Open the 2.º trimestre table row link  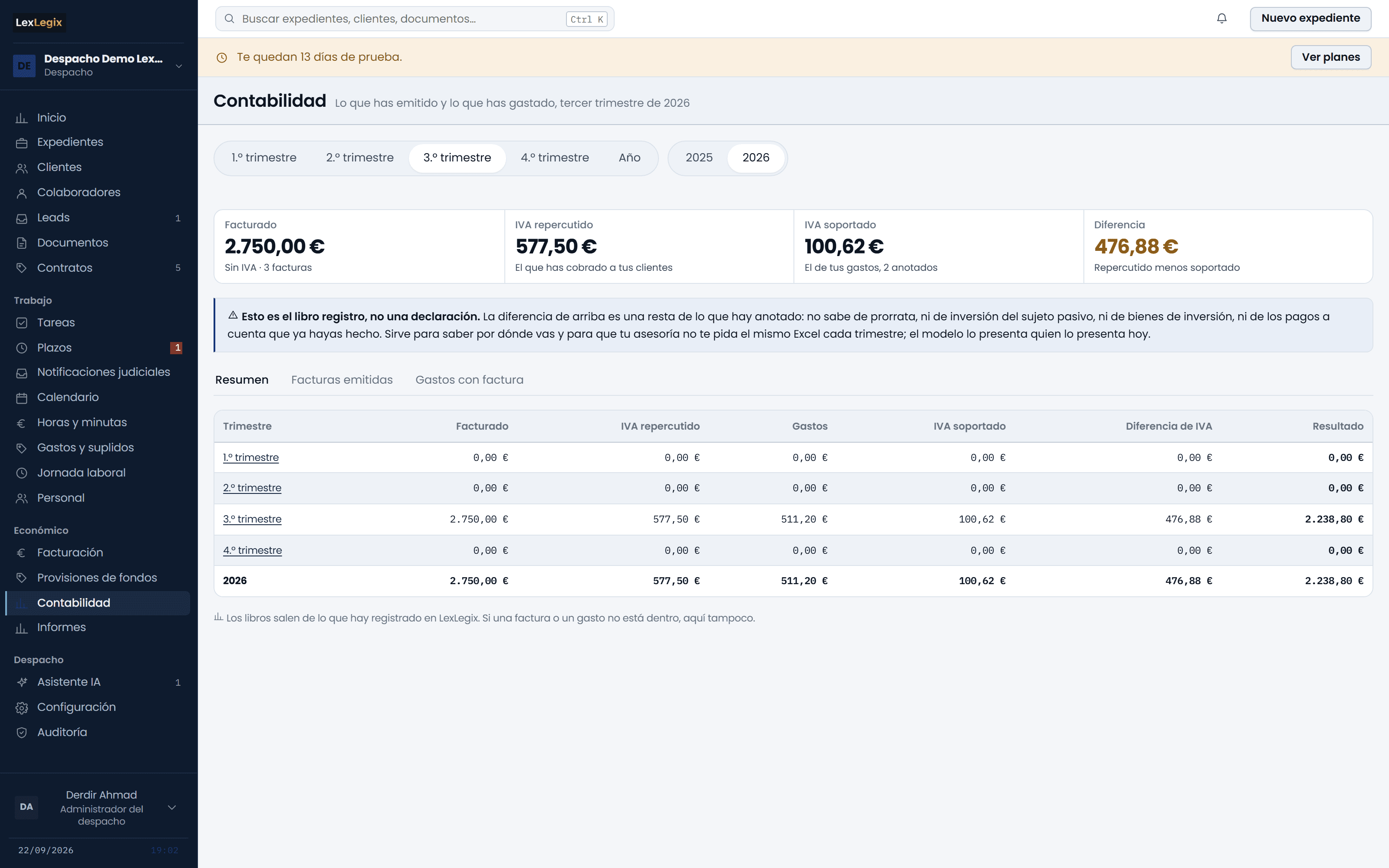click(252, 488)
